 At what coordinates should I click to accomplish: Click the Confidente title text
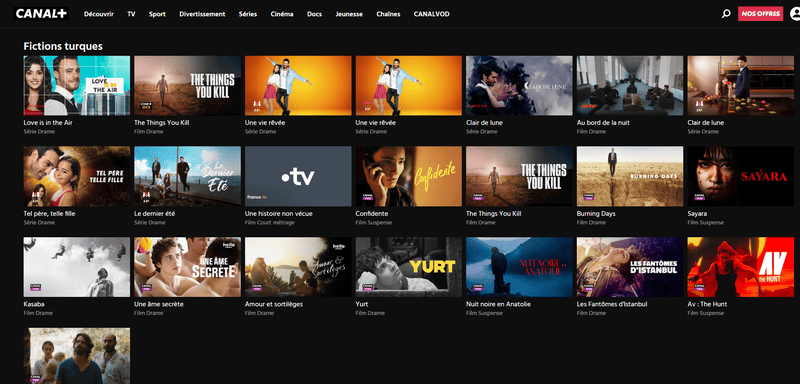pyautogui.click(x=372, y=214)
